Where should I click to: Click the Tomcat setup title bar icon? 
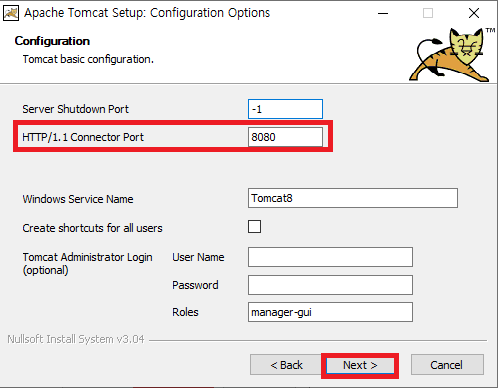click(x=11, y=13)
